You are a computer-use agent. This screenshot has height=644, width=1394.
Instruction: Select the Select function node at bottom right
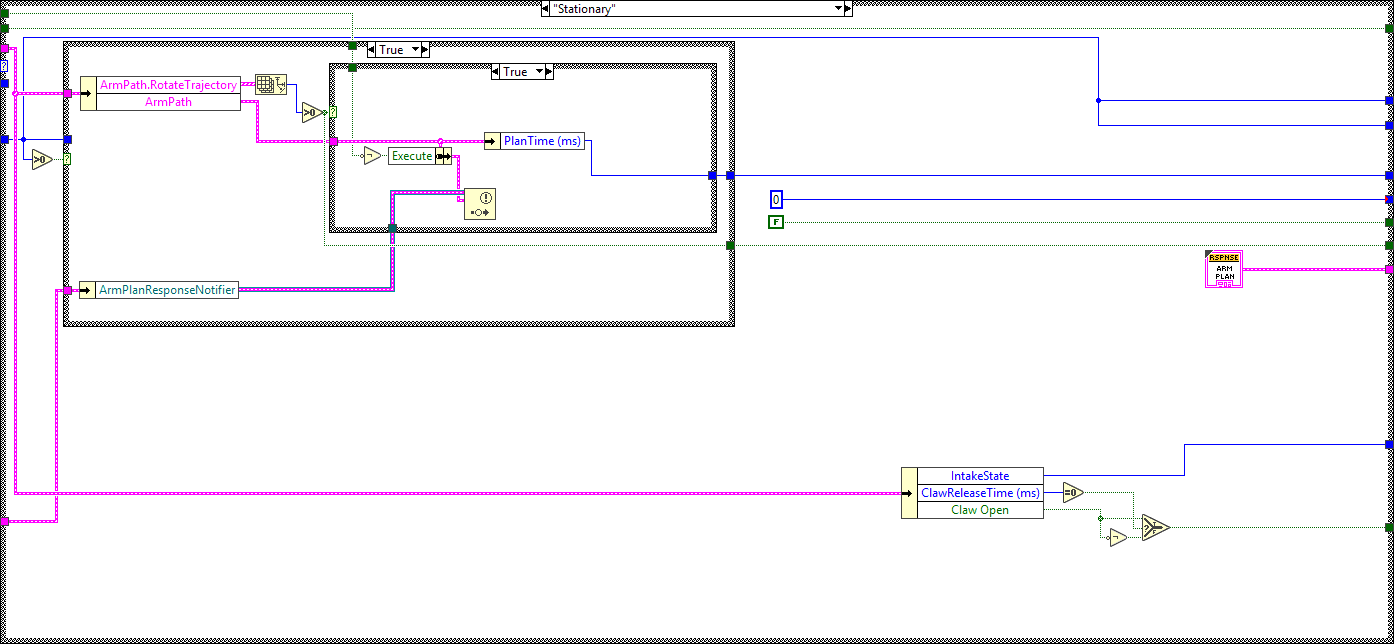(1155, 525)
